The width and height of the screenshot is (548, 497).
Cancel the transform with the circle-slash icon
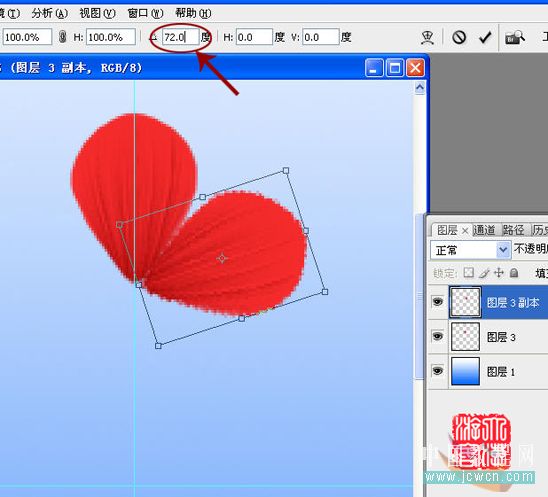459,37
